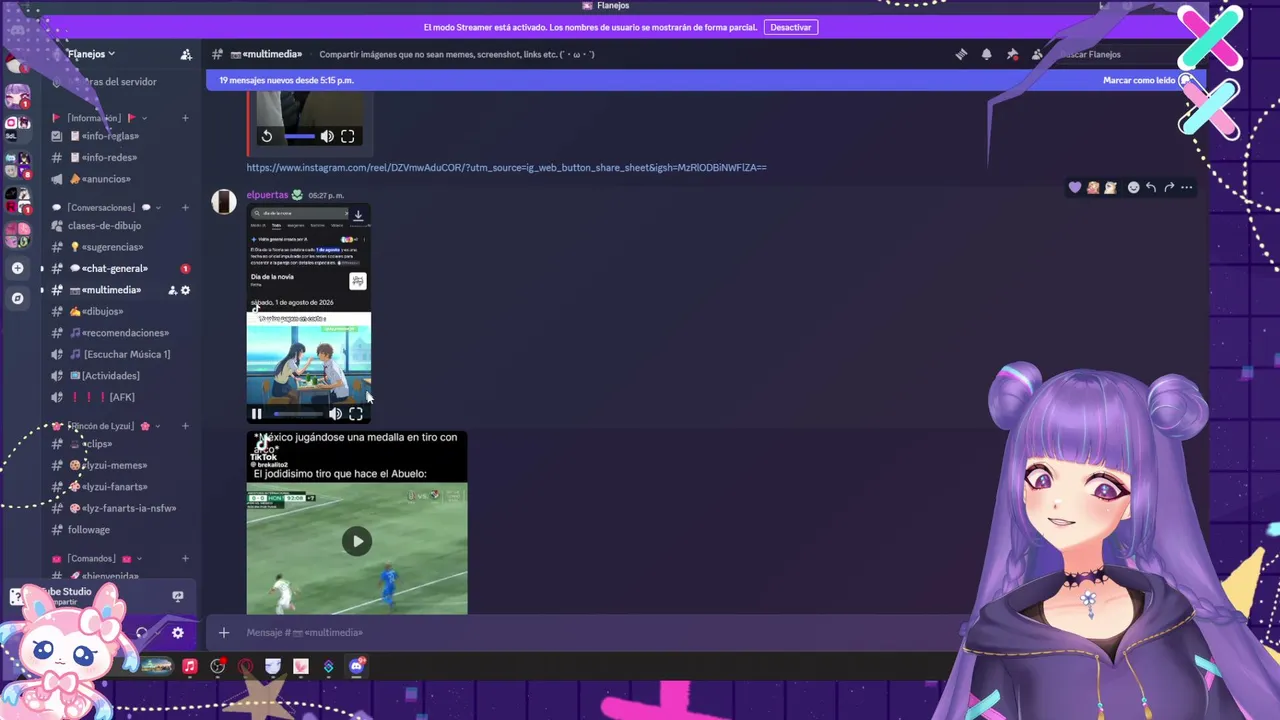
Task: Make the top video fullscreen
Action: [347, 136]
